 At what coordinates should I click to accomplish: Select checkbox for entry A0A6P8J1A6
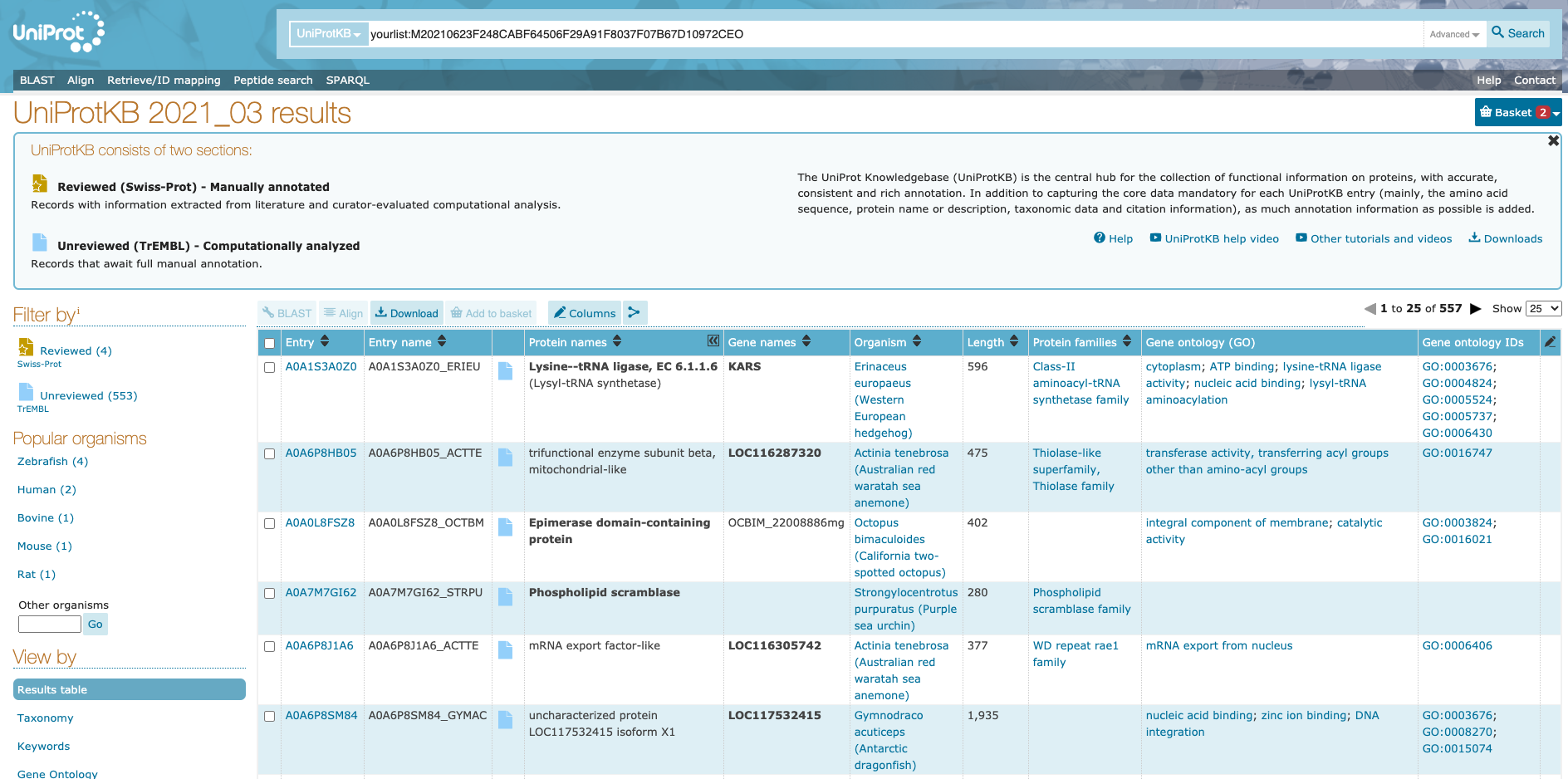click(x=269, y=646)
